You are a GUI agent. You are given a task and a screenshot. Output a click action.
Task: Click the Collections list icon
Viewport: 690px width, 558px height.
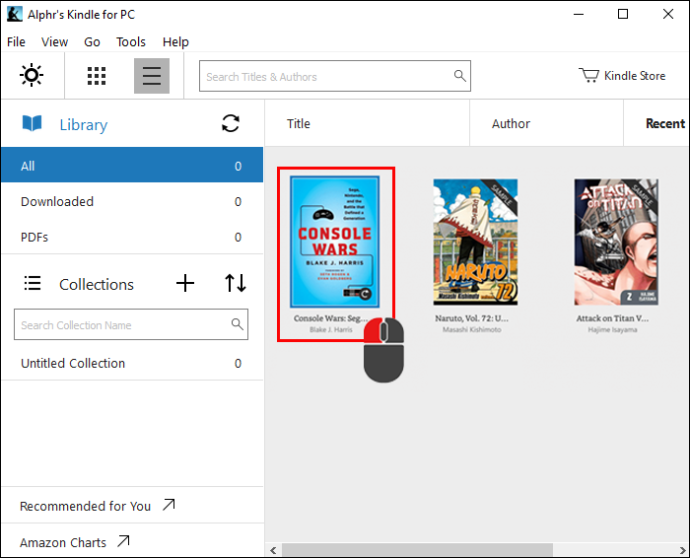(32, 283)
